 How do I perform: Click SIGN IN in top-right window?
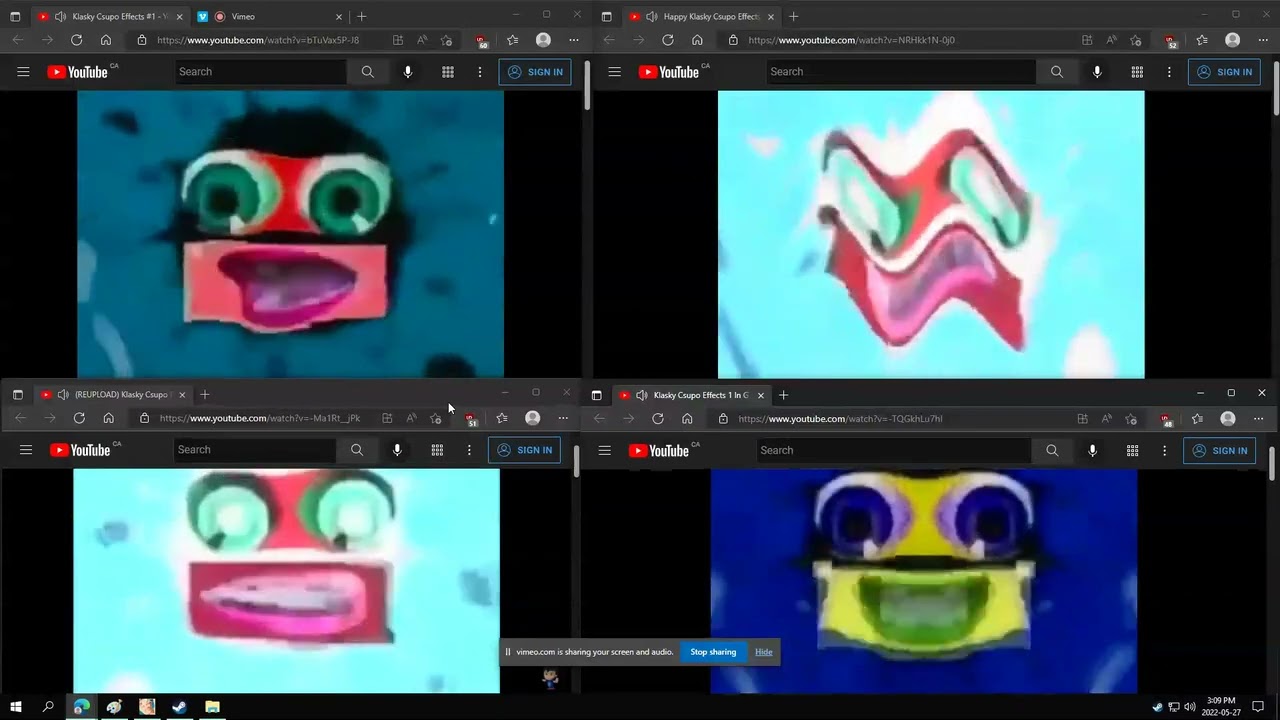[1224, 72]
